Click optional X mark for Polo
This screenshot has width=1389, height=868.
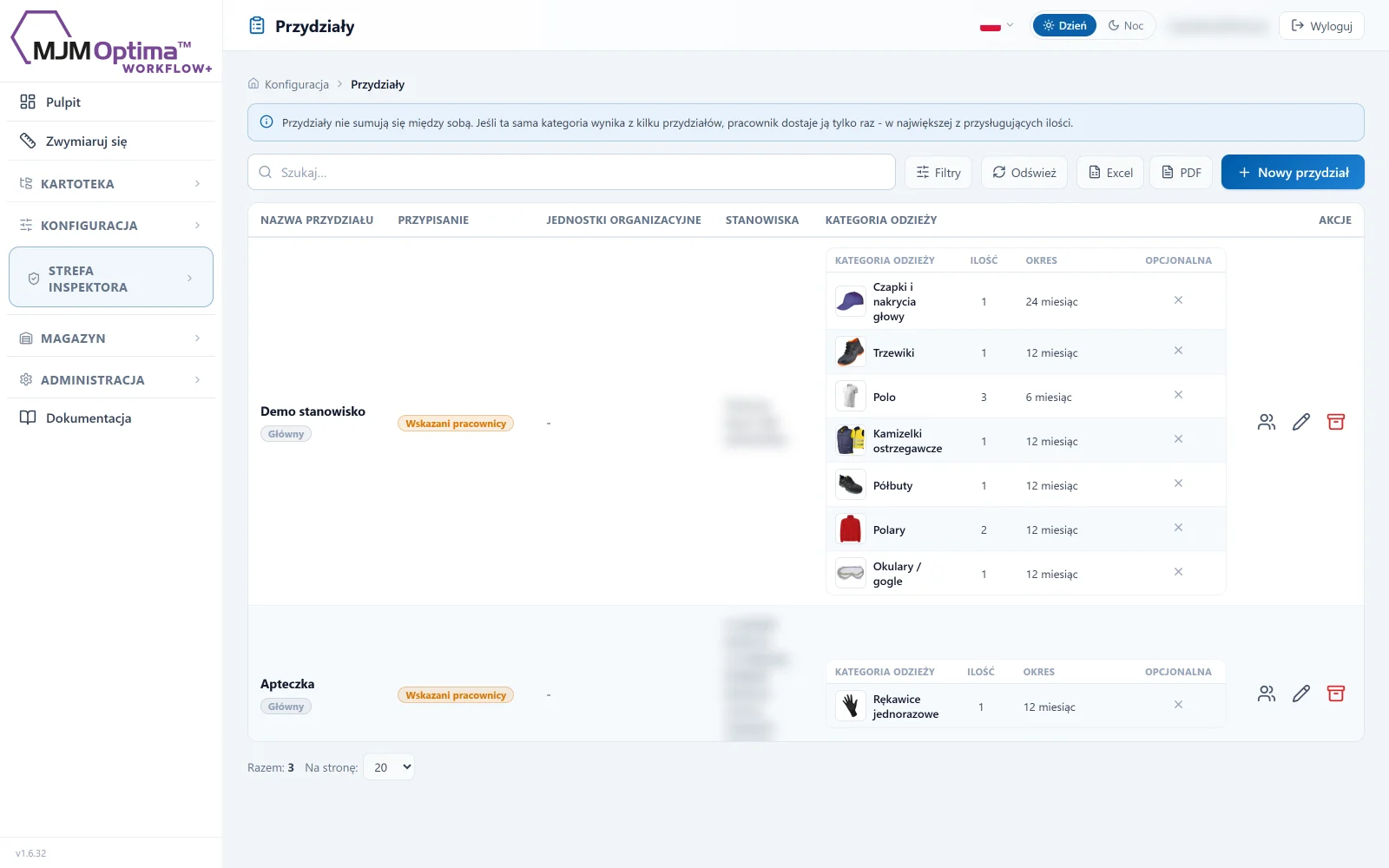click(1178, 395)
